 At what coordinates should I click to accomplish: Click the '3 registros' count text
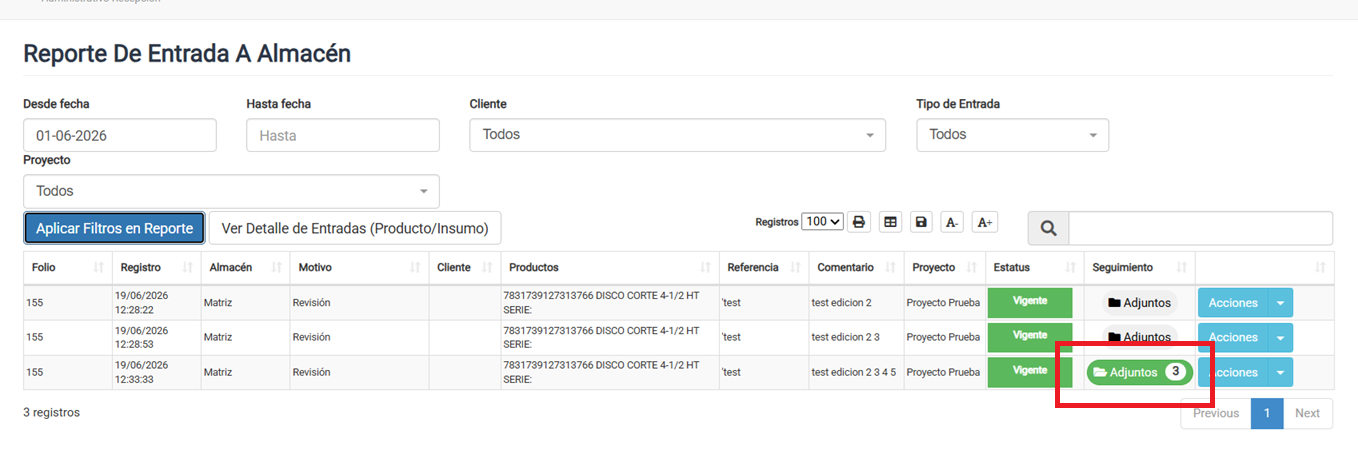(x=52, y=412)
